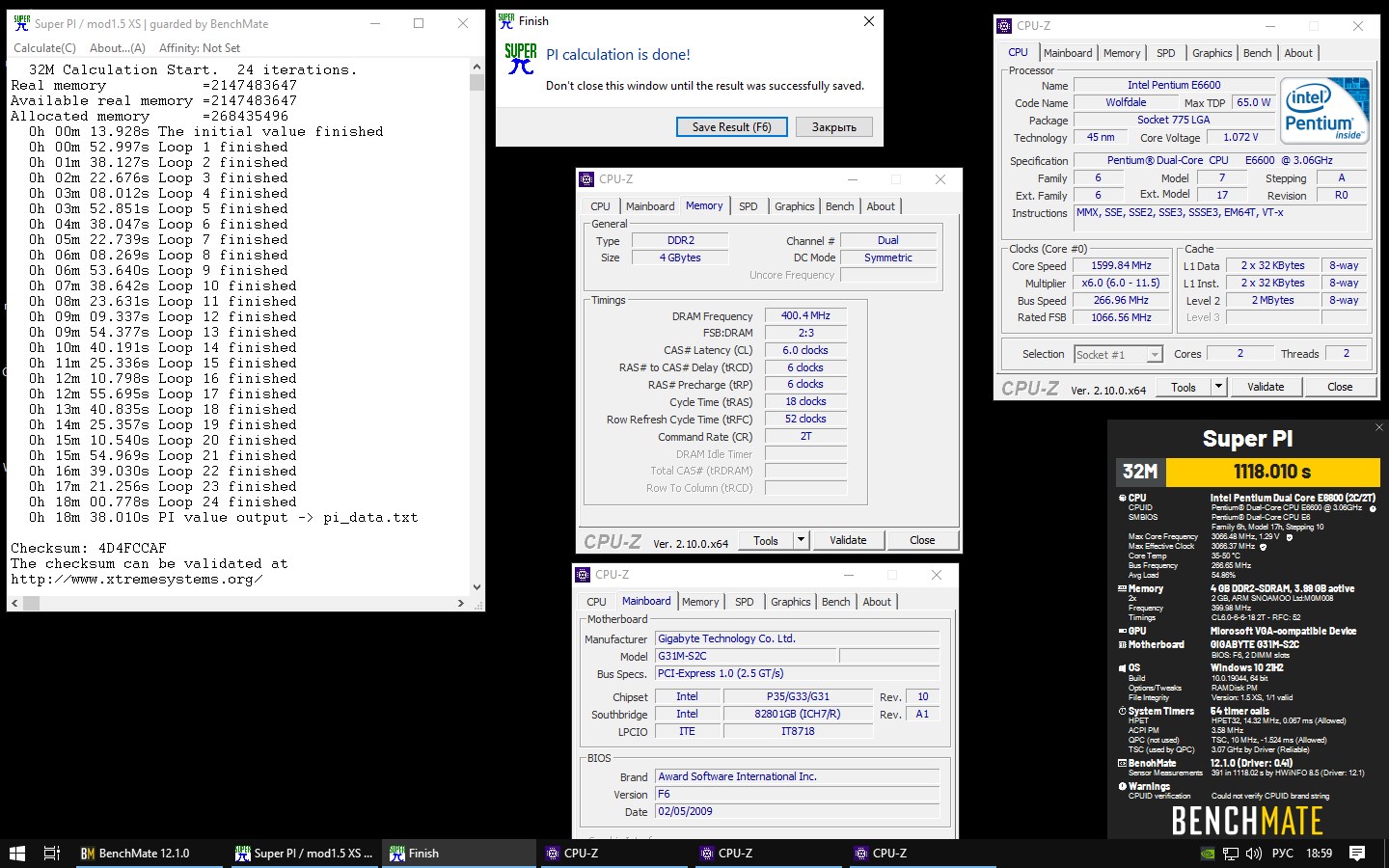1389x868 pixels.
Task: Open the Affinity: Not Set menu
Action: pos(200,48)
